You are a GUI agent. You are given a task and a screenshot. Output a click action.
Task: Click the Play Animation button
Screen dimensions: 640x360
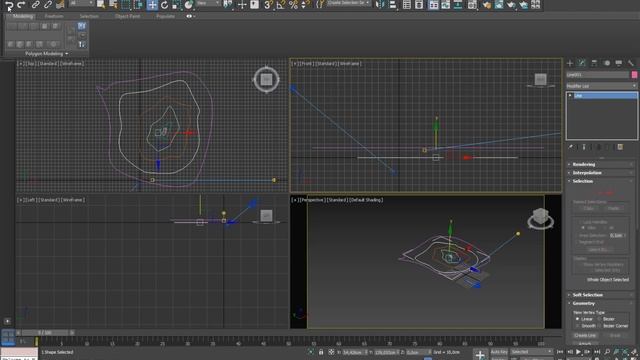(578, 352)
